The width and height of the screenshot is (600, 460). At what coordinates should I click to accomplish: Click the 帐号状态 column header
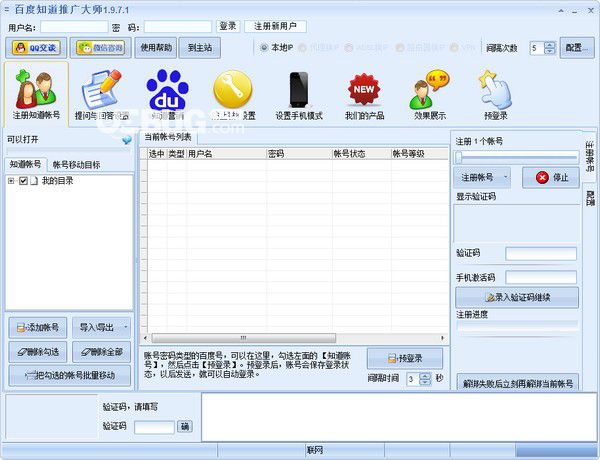pos(362,154)
